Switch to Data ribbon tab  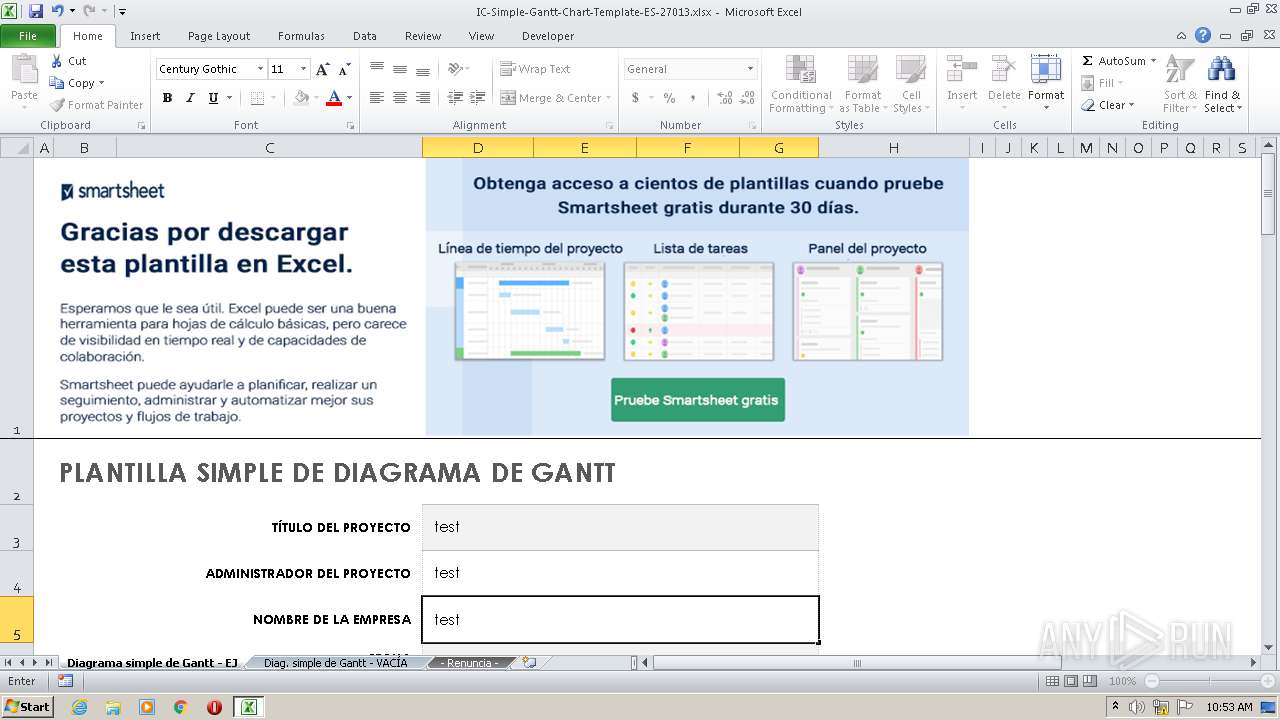pos(365,35)
